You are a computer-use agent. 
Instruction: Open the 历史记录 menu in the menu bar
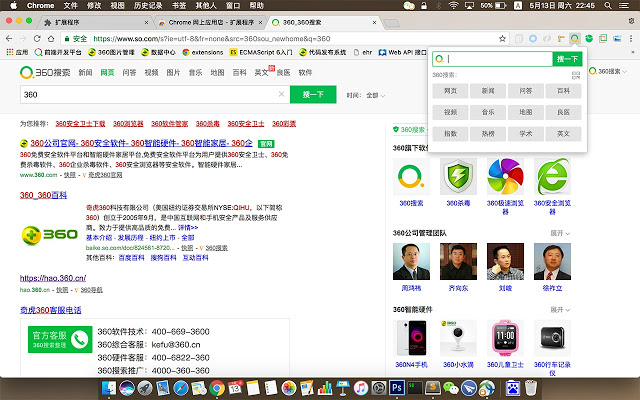point(148,6)
